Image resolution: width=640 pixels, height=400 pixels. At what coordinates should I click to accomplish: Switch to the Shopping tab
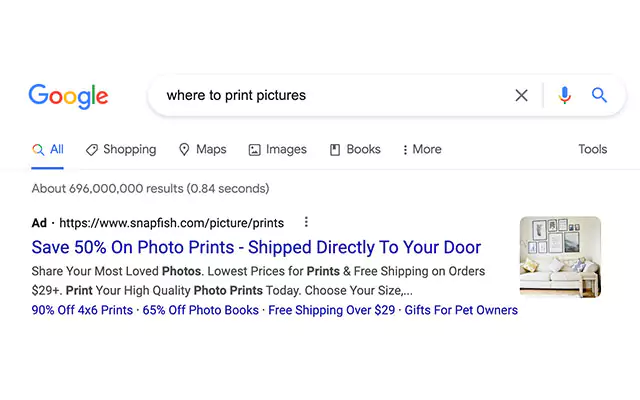click(129, 149)
